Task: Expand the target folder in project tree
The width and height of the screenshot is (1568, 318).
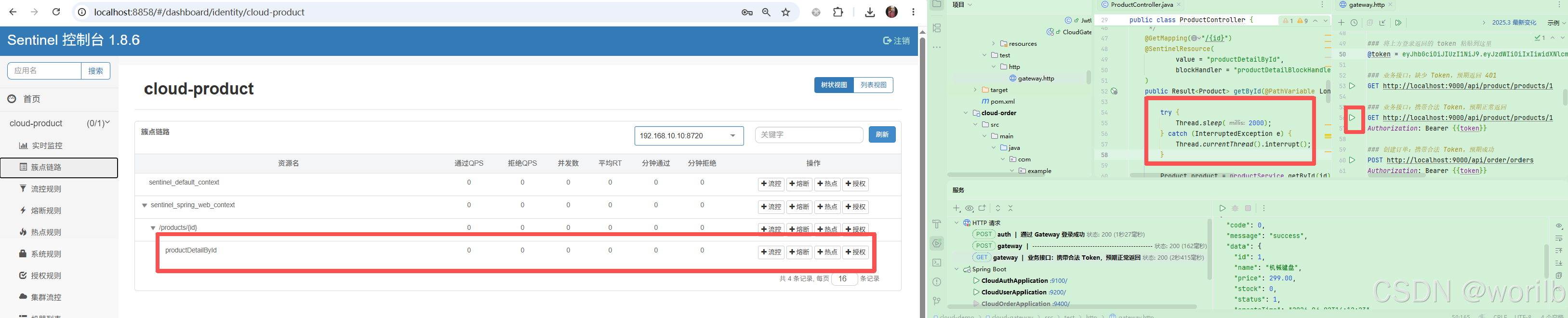Action: 975,90
